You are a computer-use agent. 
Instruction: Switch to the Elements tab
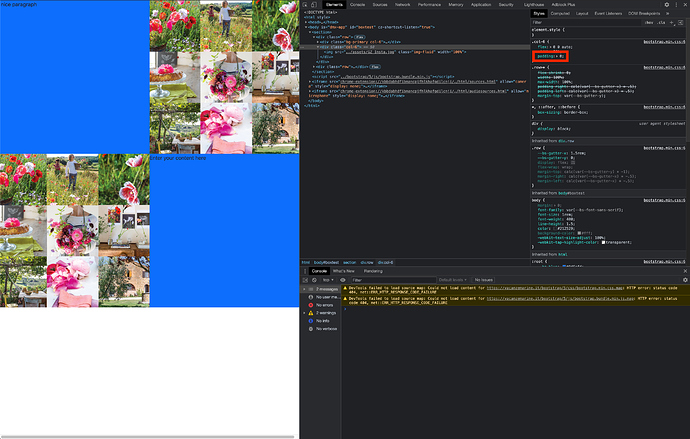click(334, 4)
